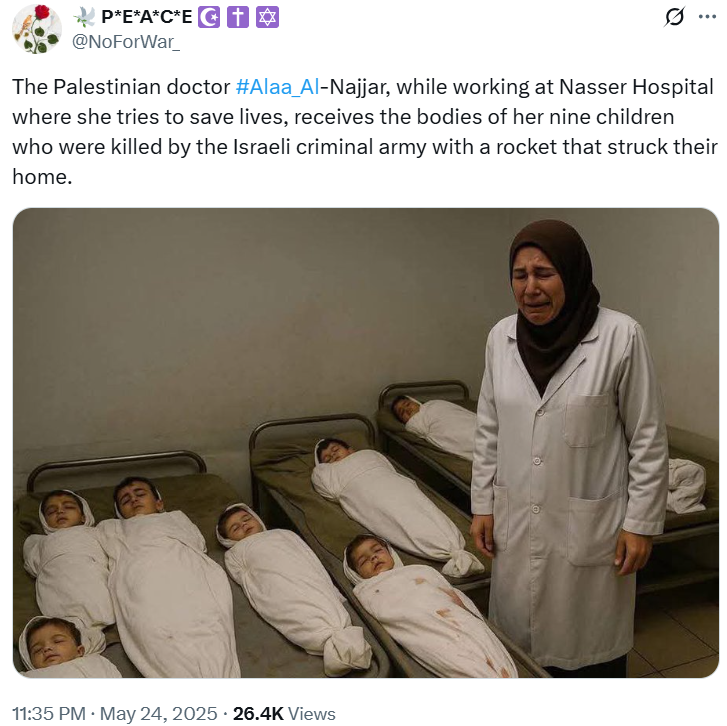
Task: Open the three-dot more options menu
Action: coord(707,17)
